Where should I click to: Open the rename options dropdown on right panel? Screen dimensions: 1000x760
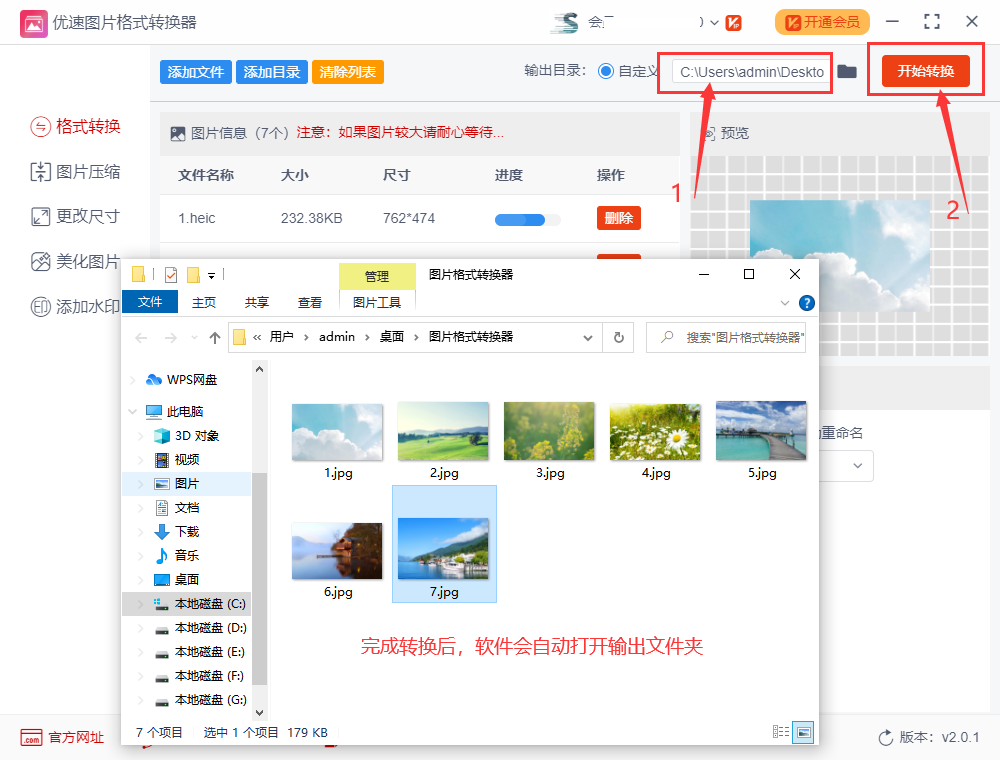point(857,466)
